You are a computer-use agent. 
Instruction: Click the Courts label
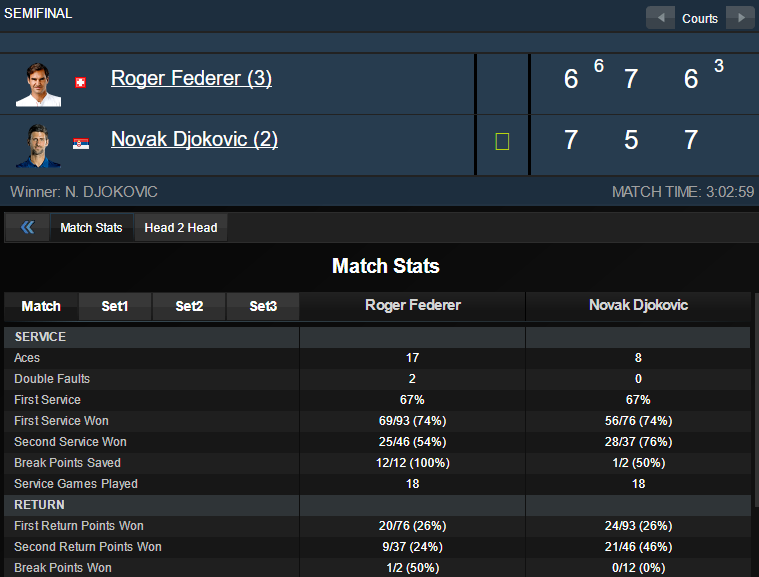click(700, 18)
